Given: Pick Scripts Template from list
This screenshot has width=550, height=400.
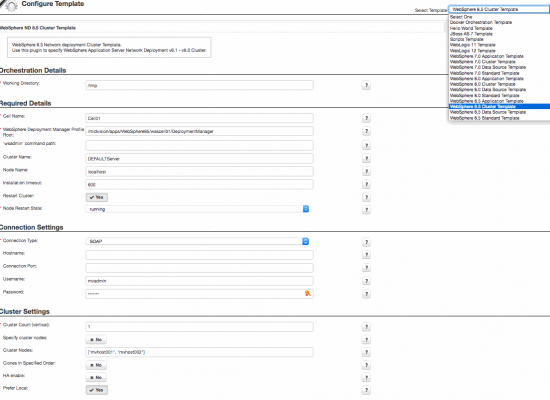Looking at the screenshot, I should tap(499, 39).
